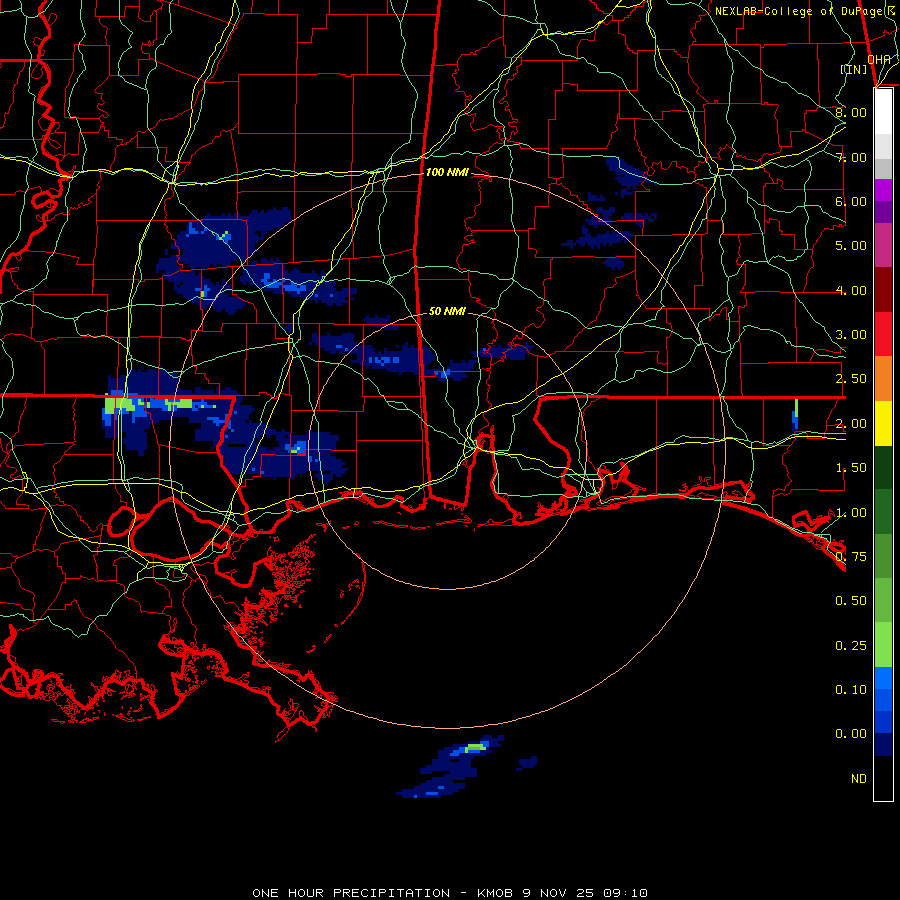Screen dimensions: 900x900
Task: Click the 3.00 legend value
Action: (x=851, y=335)
